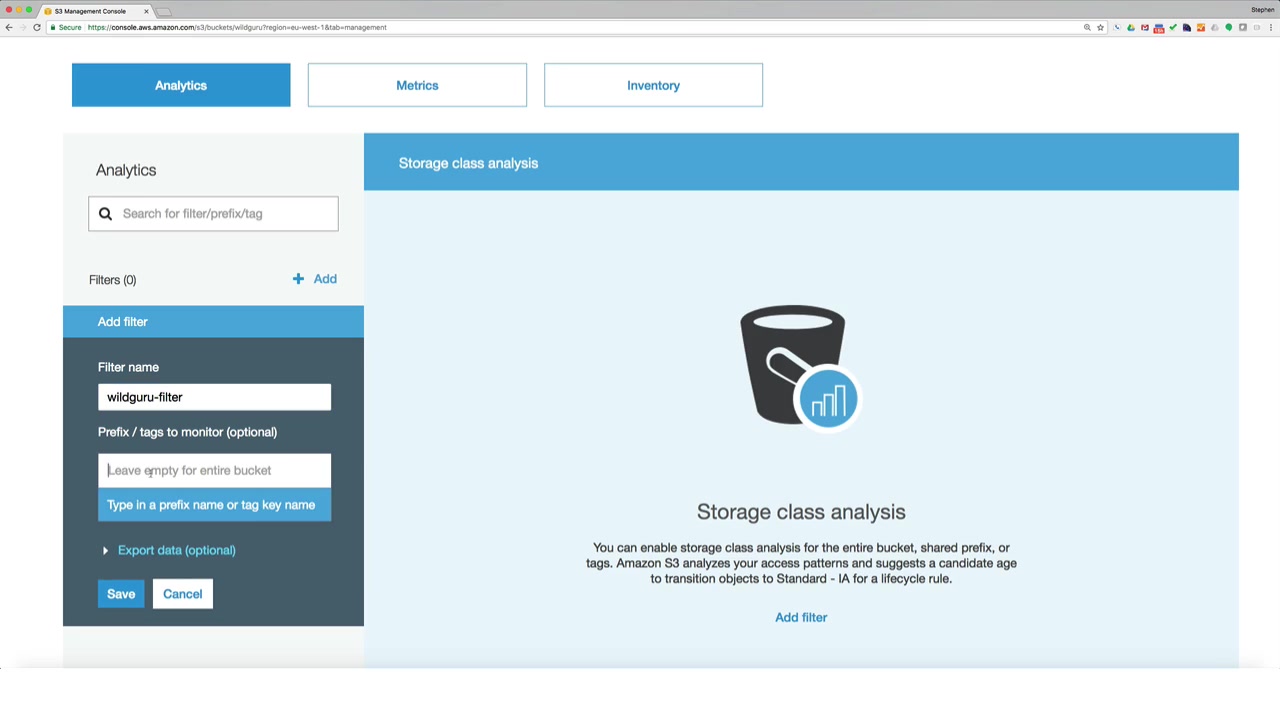Cancel adding the filter
The image size is (1280, 720).
click(183, 594)
